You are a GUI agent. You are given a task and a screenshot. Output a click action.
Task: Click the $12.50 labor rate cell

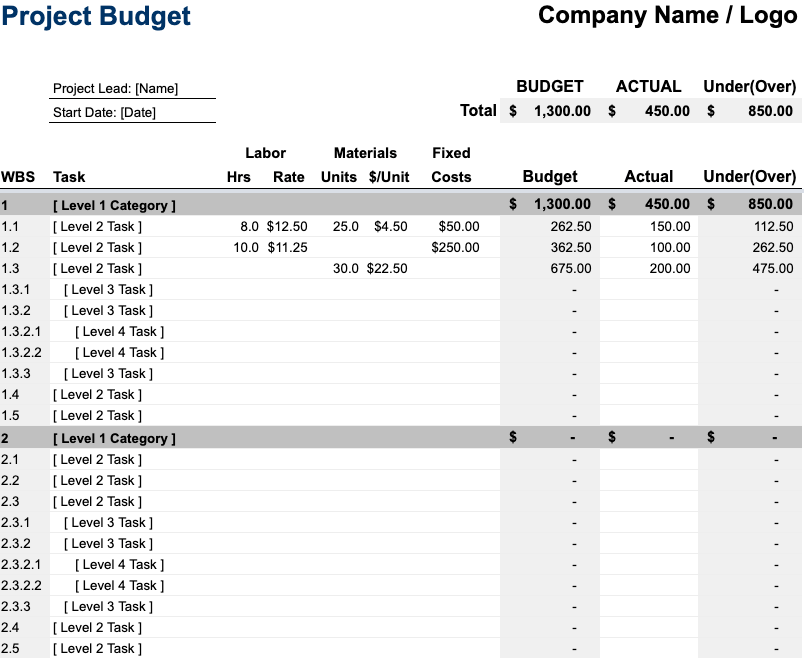click(288, 226)
